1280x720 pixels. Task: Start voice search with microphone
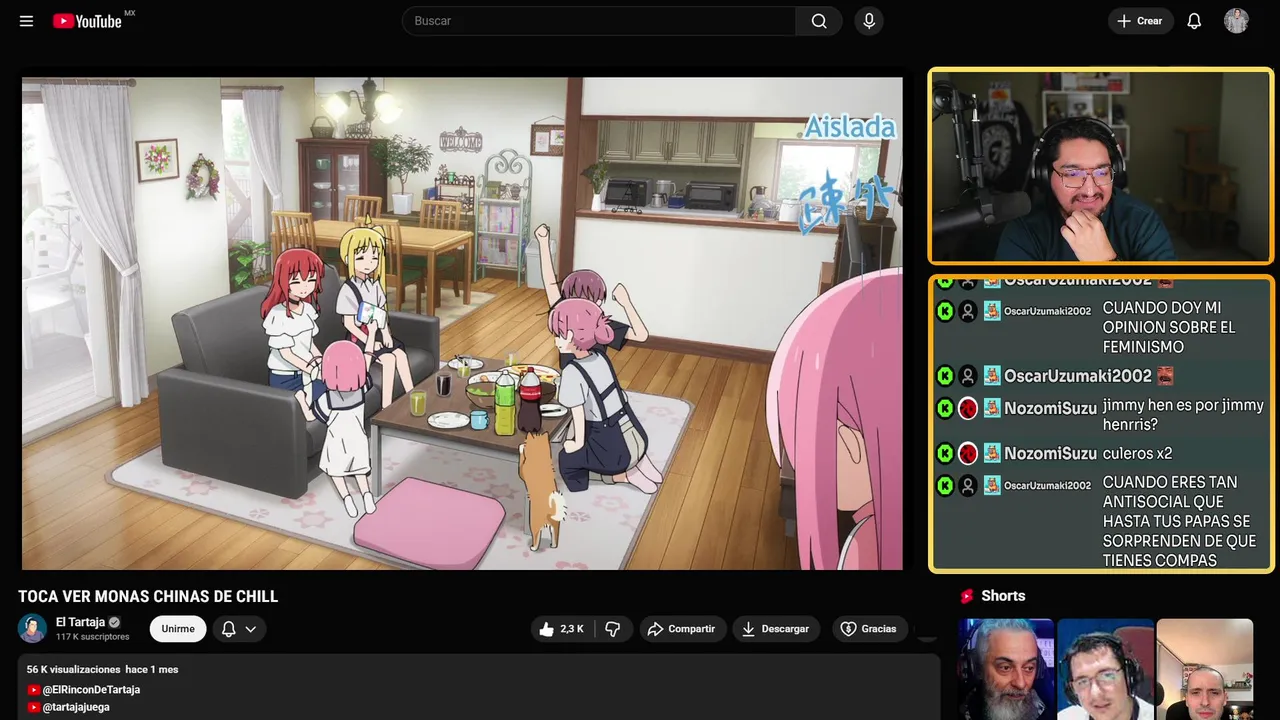tap(868, 21)
